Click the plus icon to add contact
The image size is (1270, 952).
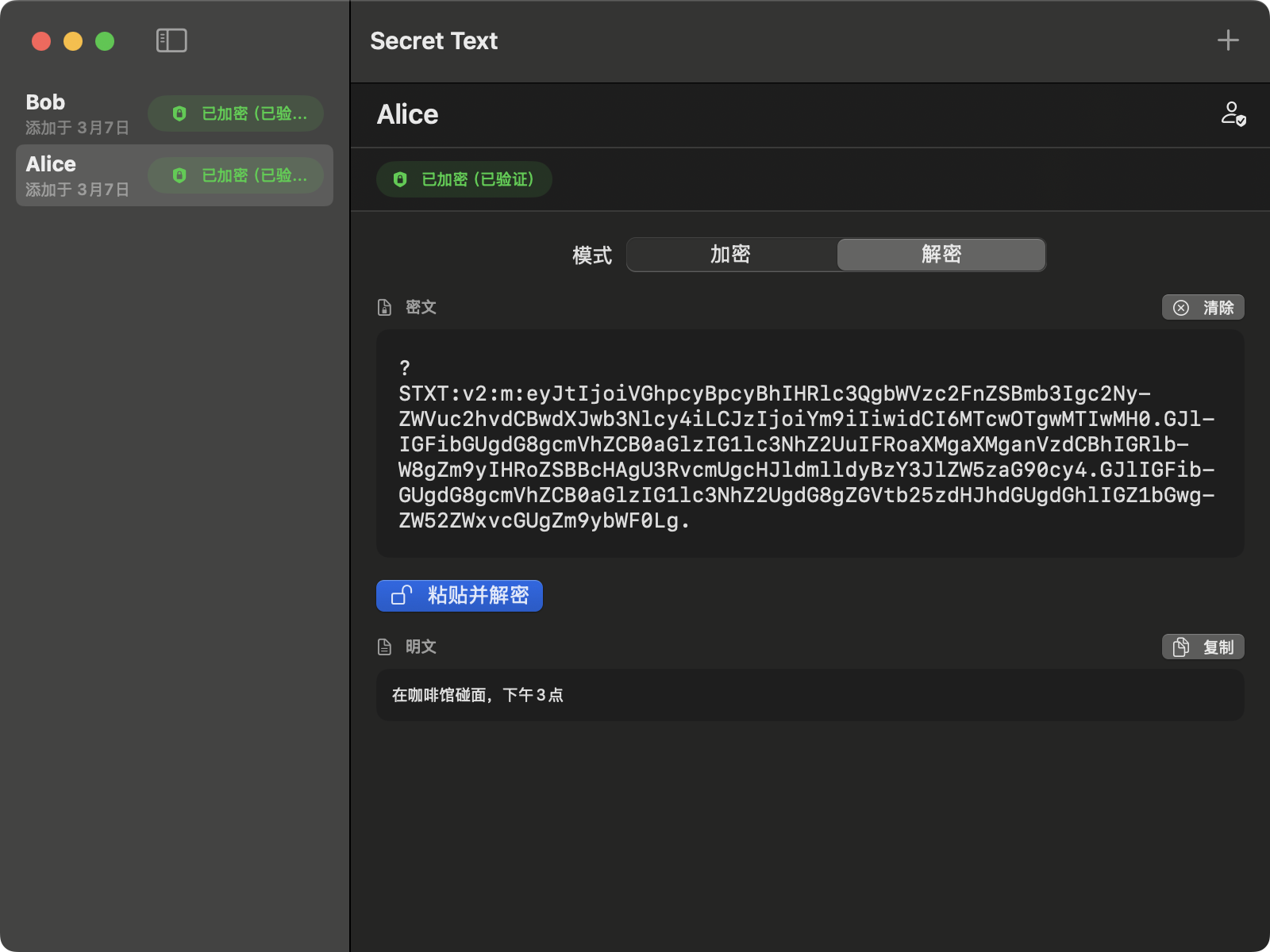pyautogui.click(x=1228, y=40)
